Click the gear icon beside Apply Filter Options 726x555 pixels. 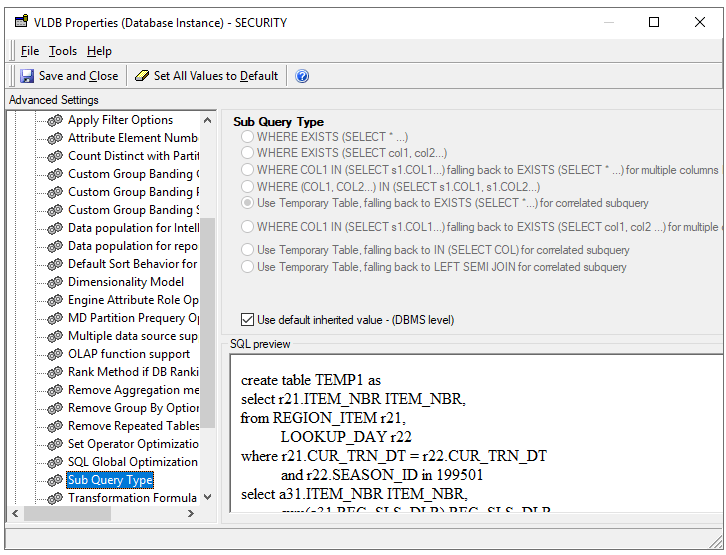[x=56, y=120]
